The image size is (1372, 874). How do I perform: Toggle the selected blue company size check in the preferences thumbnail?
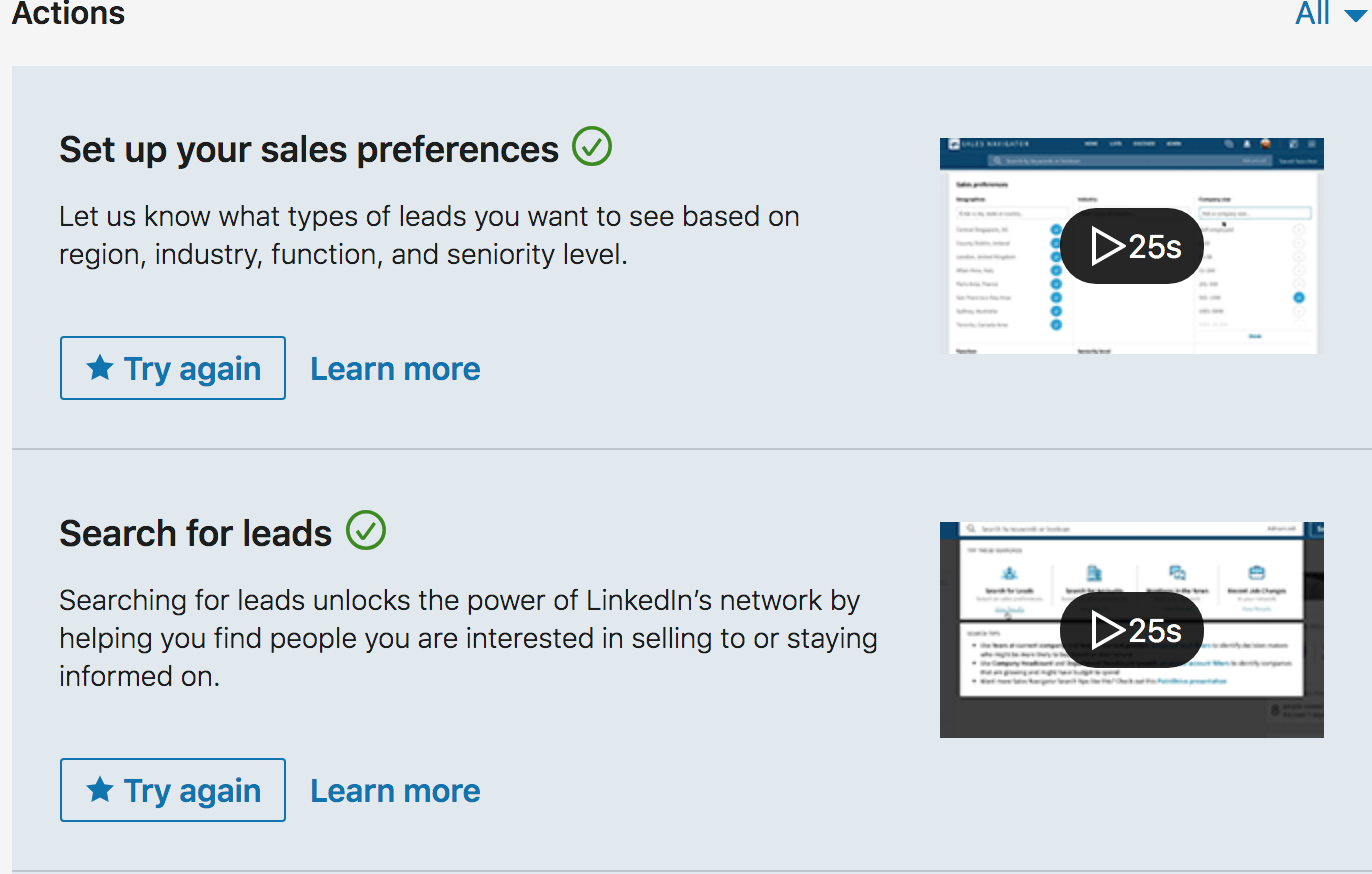1298,297
